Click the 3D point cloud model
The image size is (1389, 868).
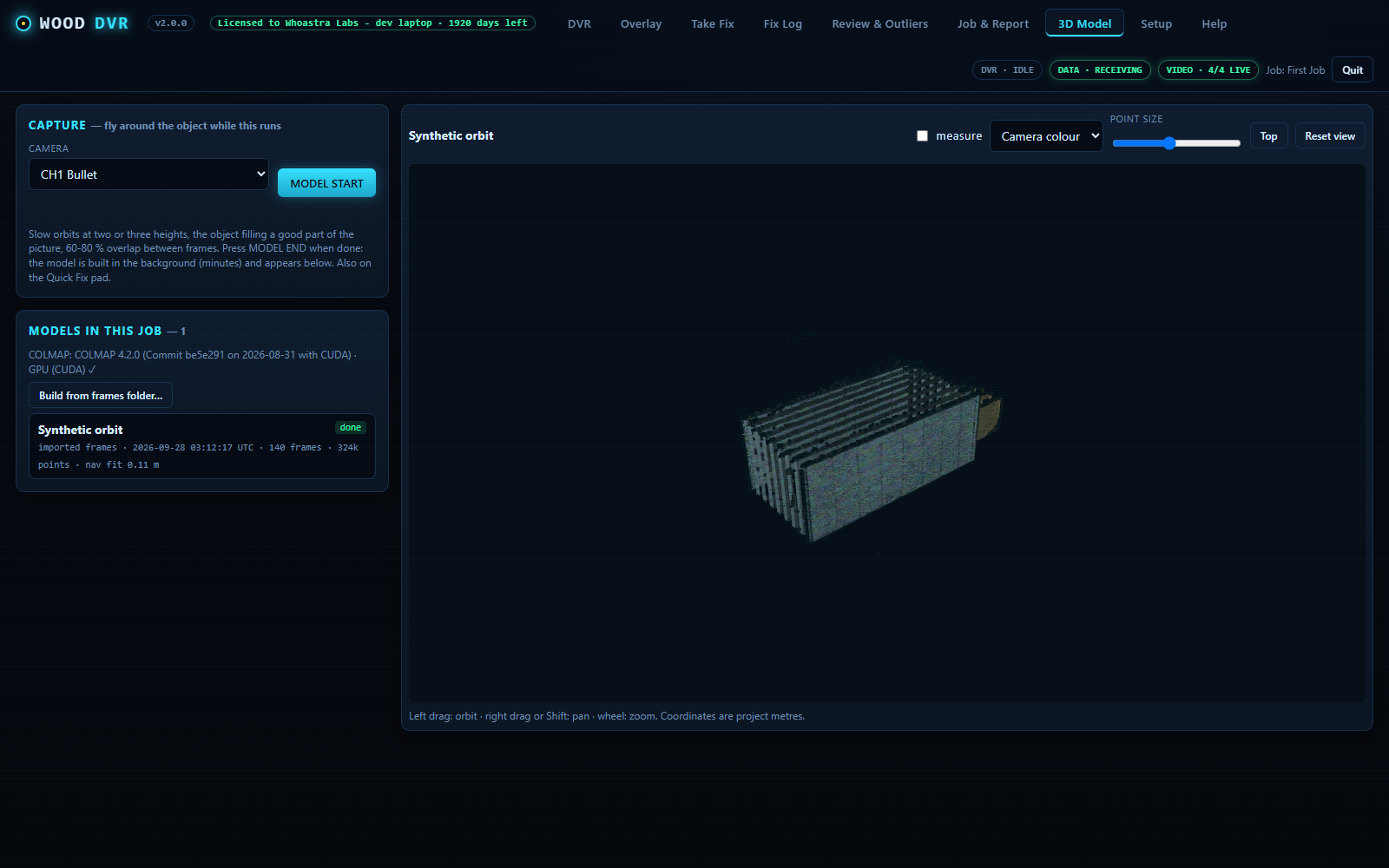coord(871,451)
